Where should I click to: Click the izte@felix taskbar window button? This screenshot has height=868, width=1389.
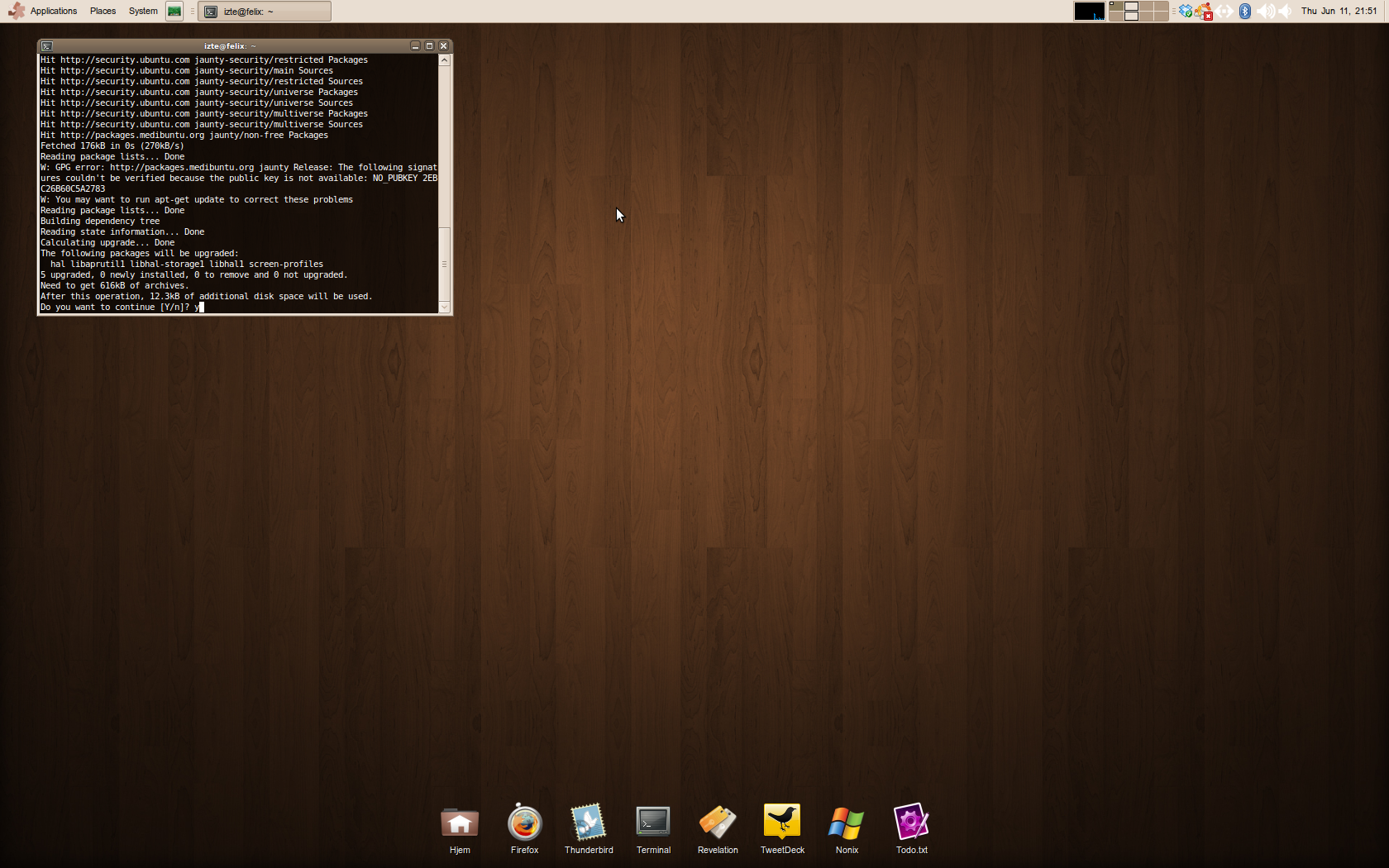265,12
